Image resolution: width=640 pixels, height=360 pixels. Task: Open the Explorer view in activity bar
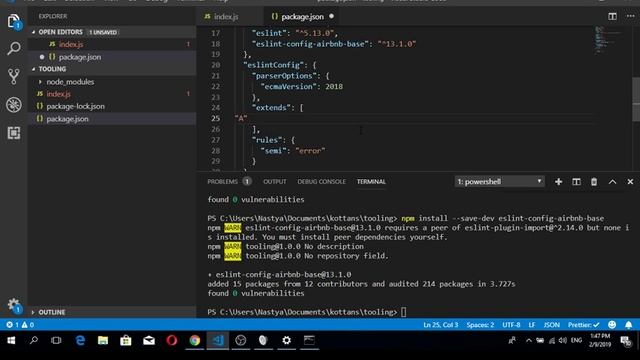point(13,21)
